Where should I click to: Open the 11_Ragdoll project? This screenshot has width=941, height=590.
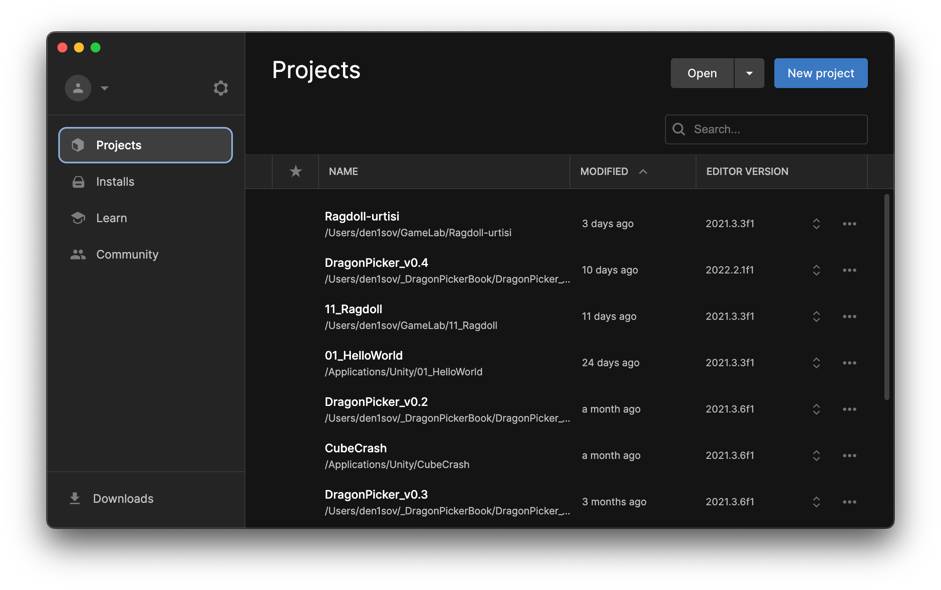pyautogui.click(x=353, y=309)
